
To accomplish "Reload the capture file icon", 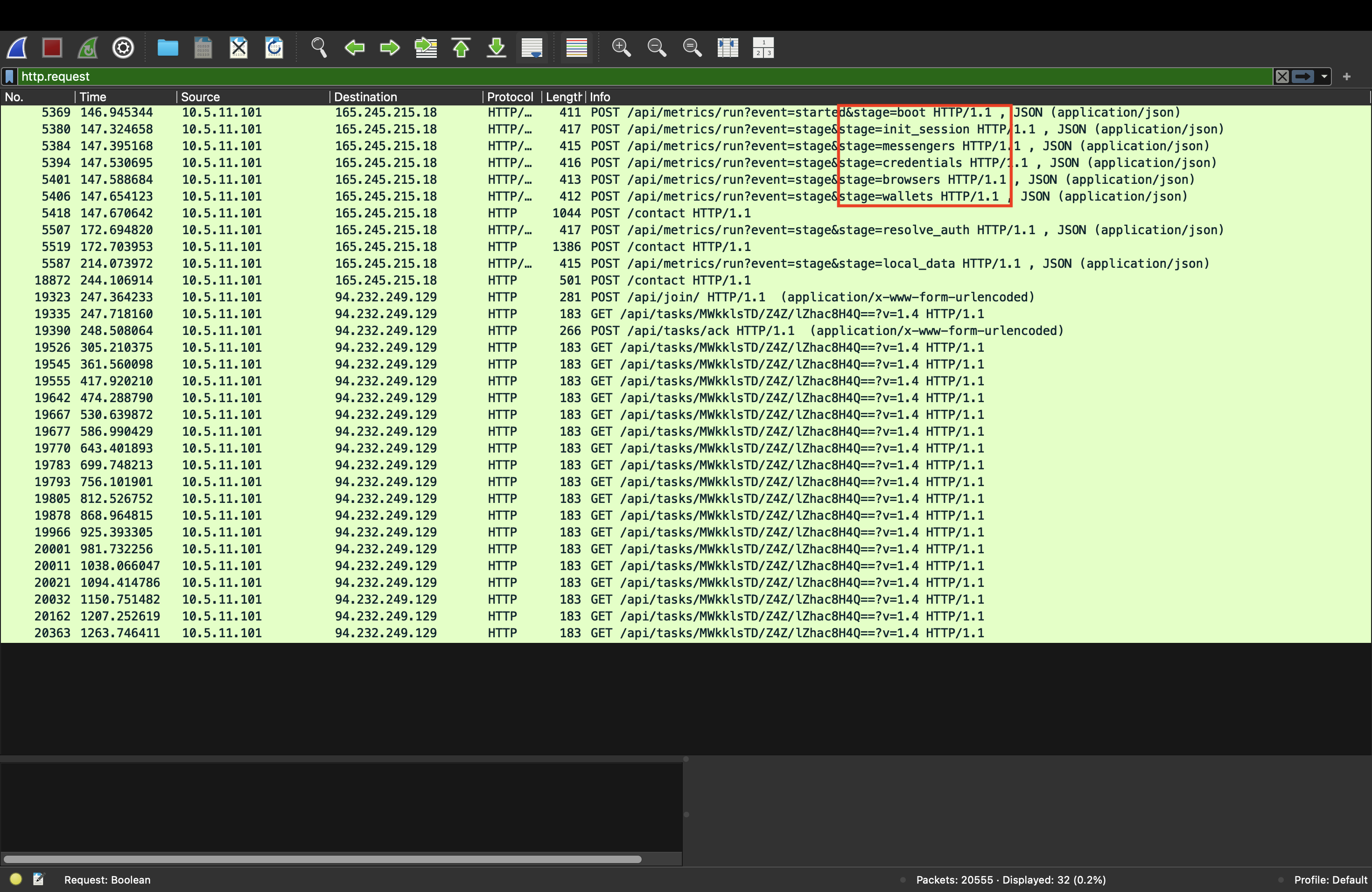I will (274, 48).
